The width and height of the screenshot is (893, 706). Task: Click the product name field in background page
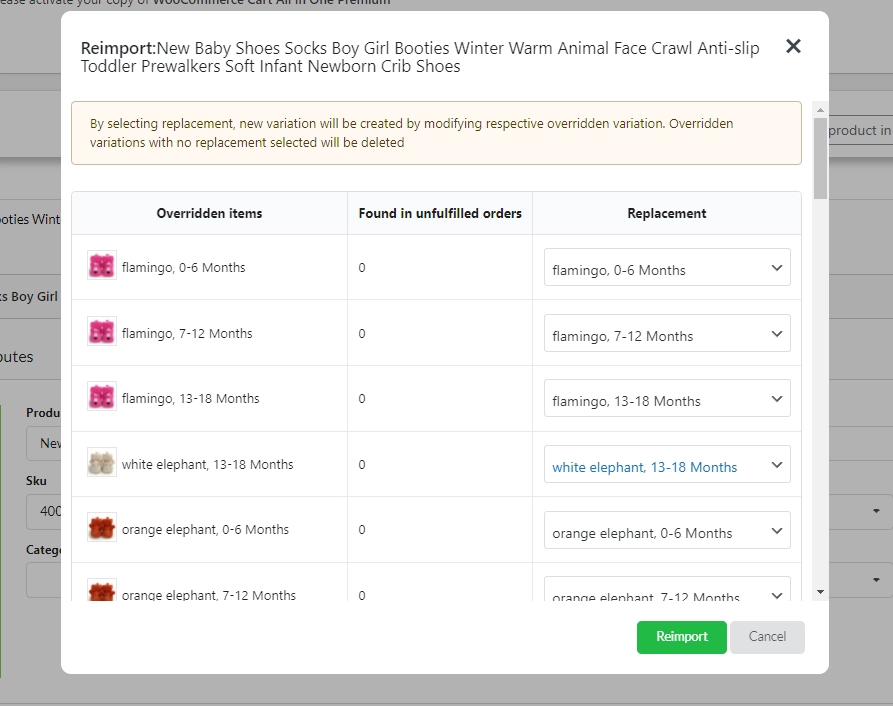tap(44, 443)
